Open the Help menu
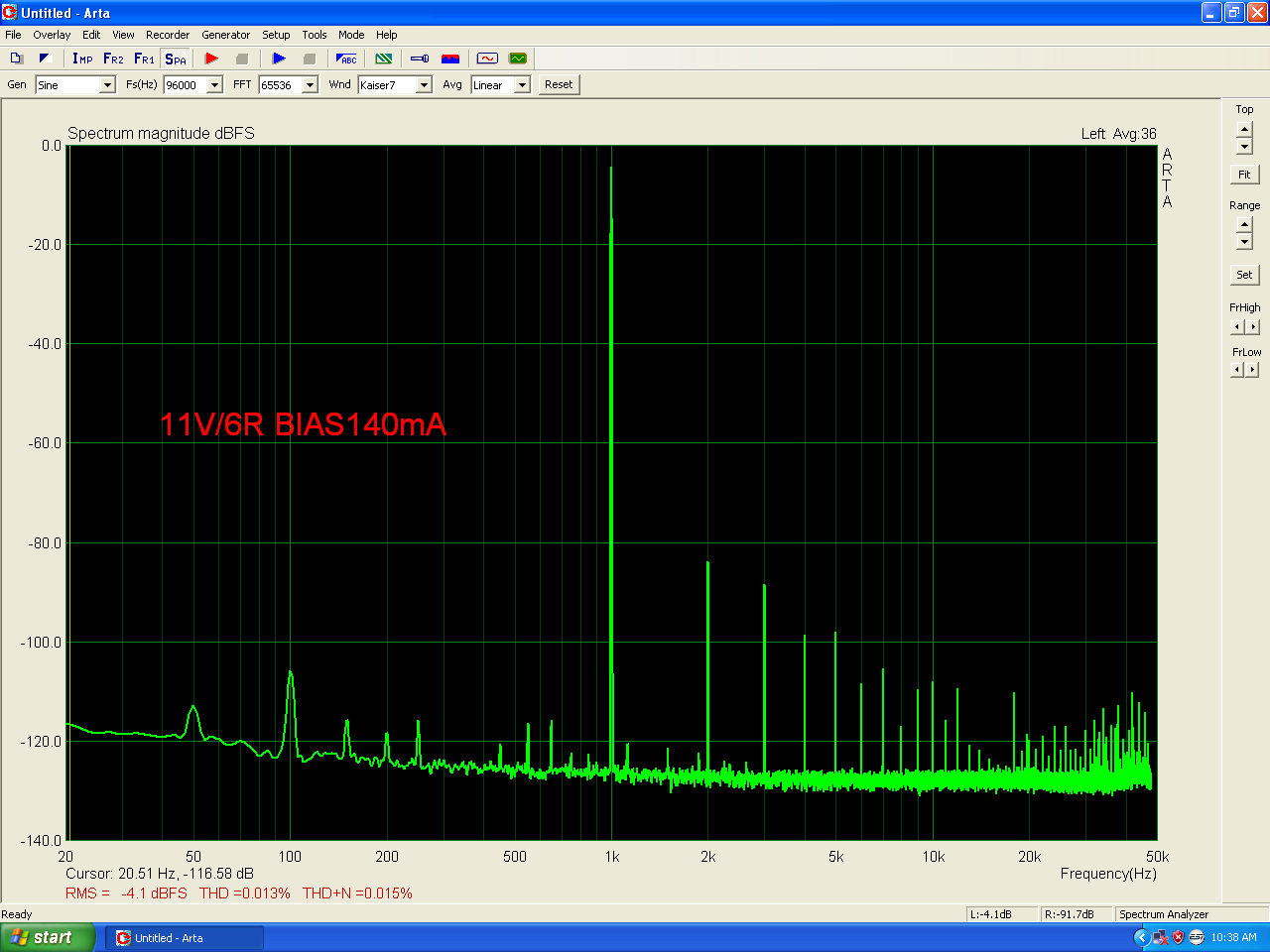The width and height of the screenshot is (1270, 952). tap(387, 35)
